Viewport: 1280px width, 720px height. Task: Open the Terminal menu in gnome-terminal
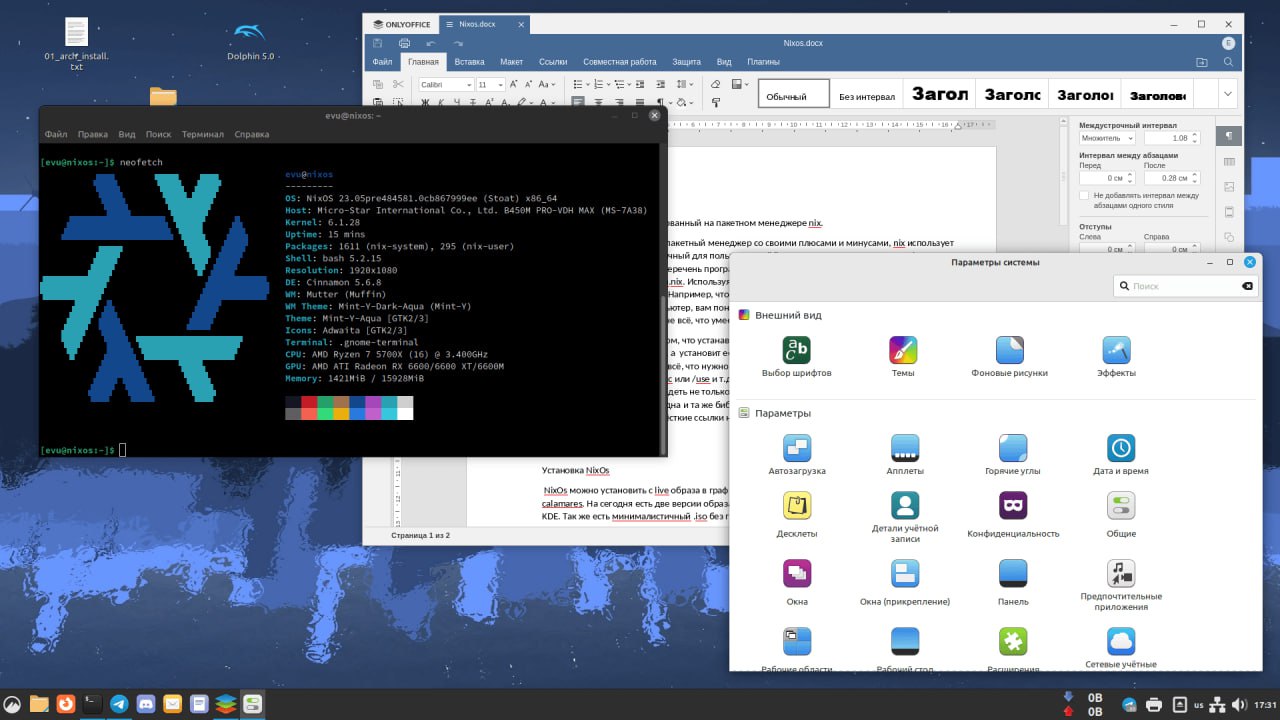pyautogui.click(x=202, y=134)
